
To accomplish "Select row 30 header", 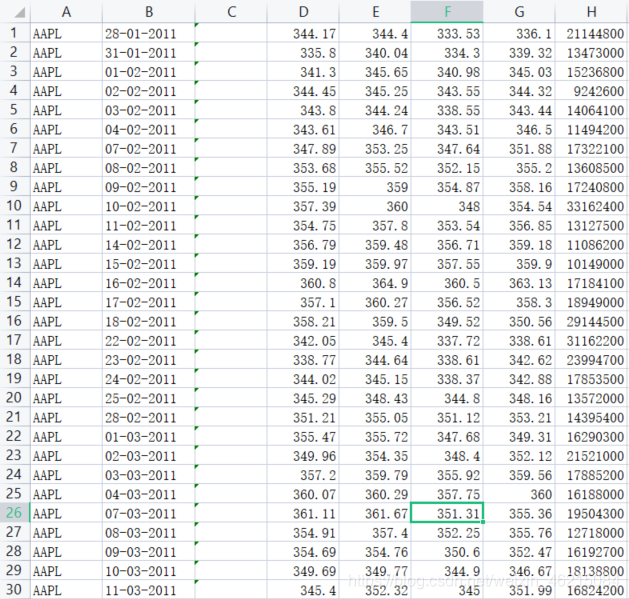I will click(14, 589).
